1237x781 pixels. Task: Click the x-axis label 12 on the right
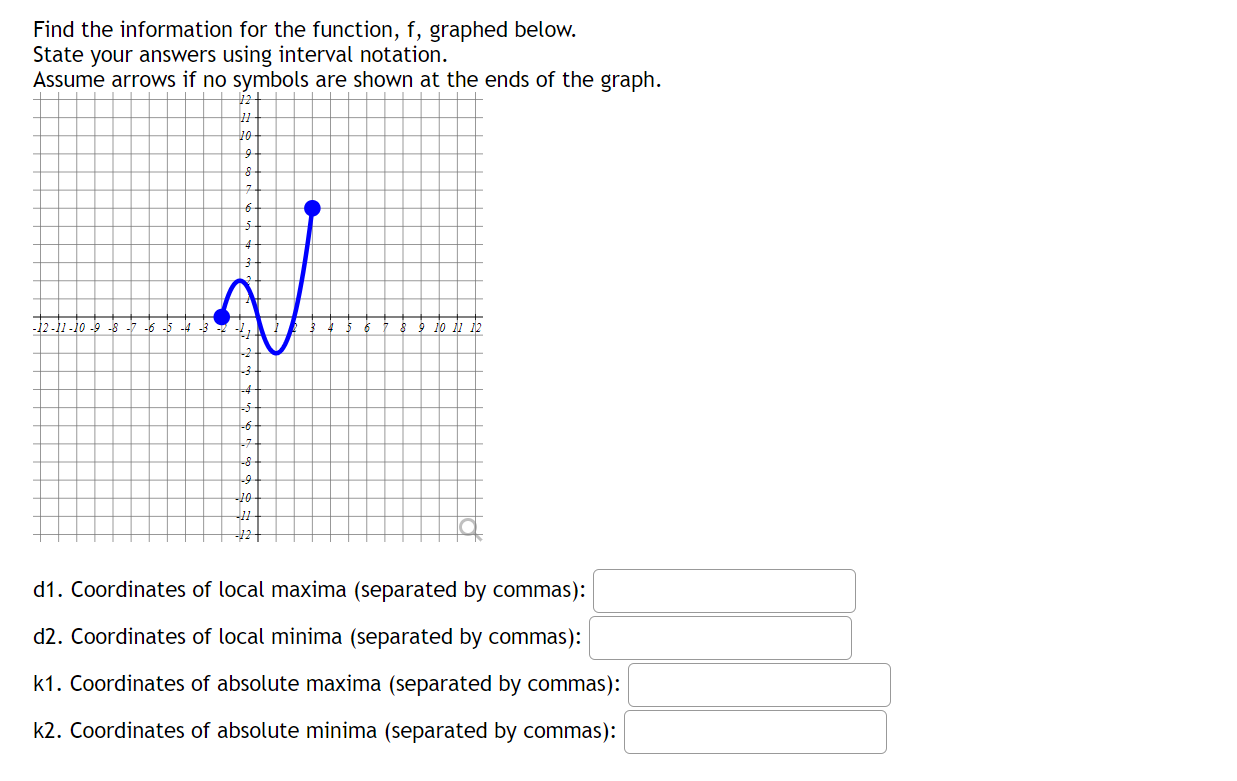pos(477,326)
